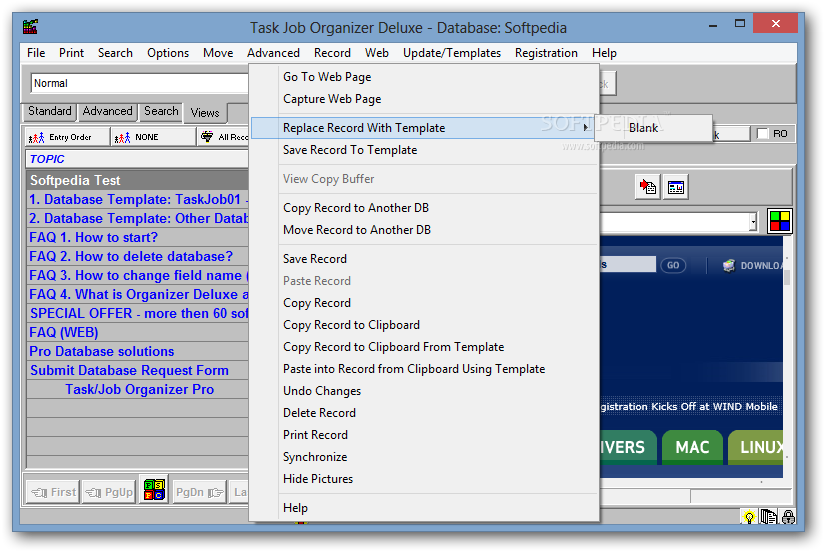Click the light bulb icon in status bar
825x552 pixels.
pyautogui.click(x=749, y=517)
